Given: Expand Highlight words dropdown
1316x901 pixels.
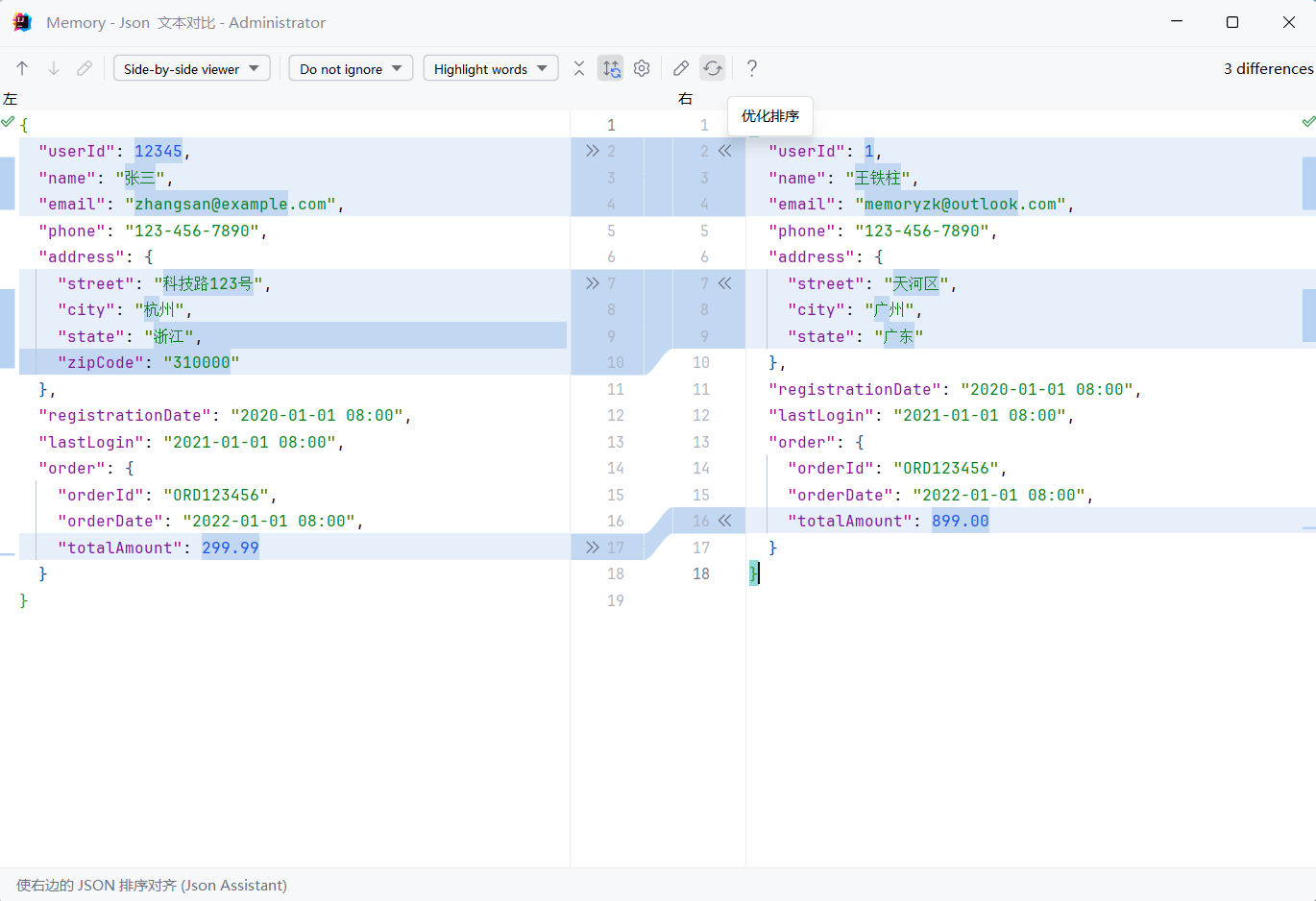Looking at the screenshot, I should 490,69.
